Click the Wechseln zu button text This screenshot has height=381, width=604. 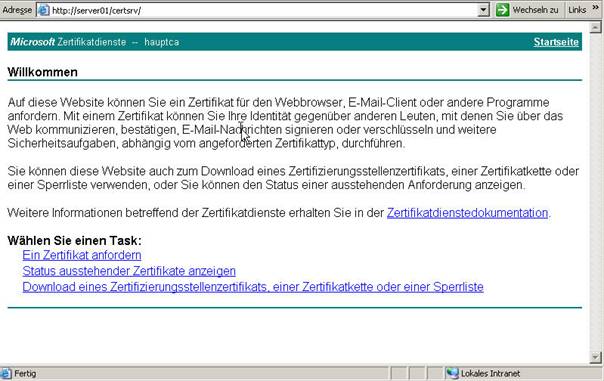535,10
